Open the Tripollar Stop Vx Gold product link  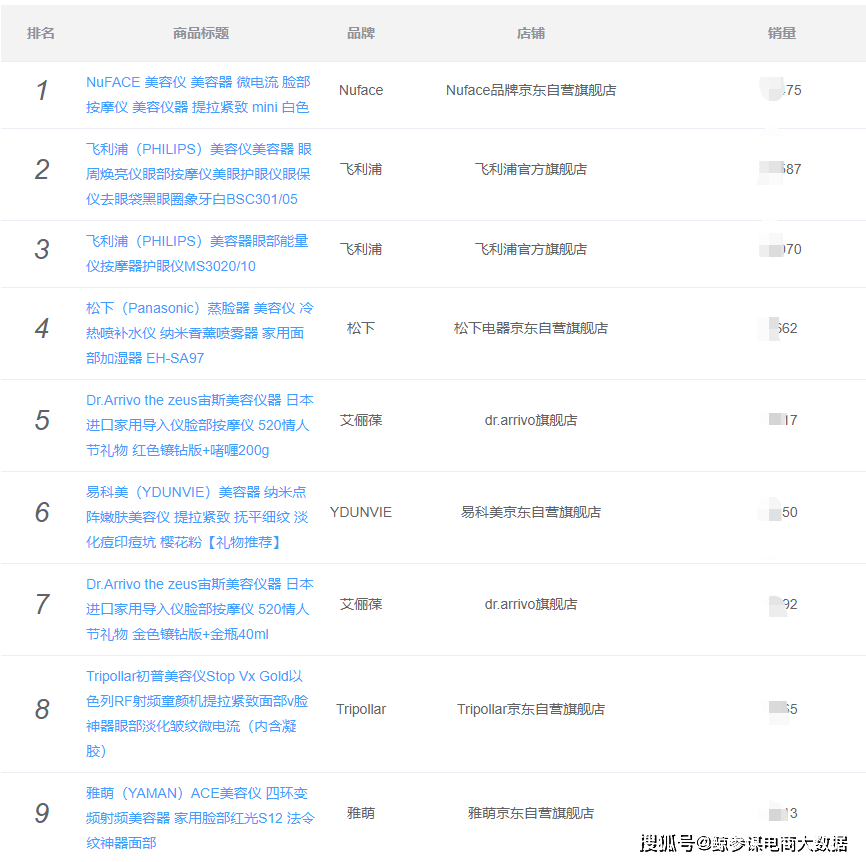click(197, 713)
